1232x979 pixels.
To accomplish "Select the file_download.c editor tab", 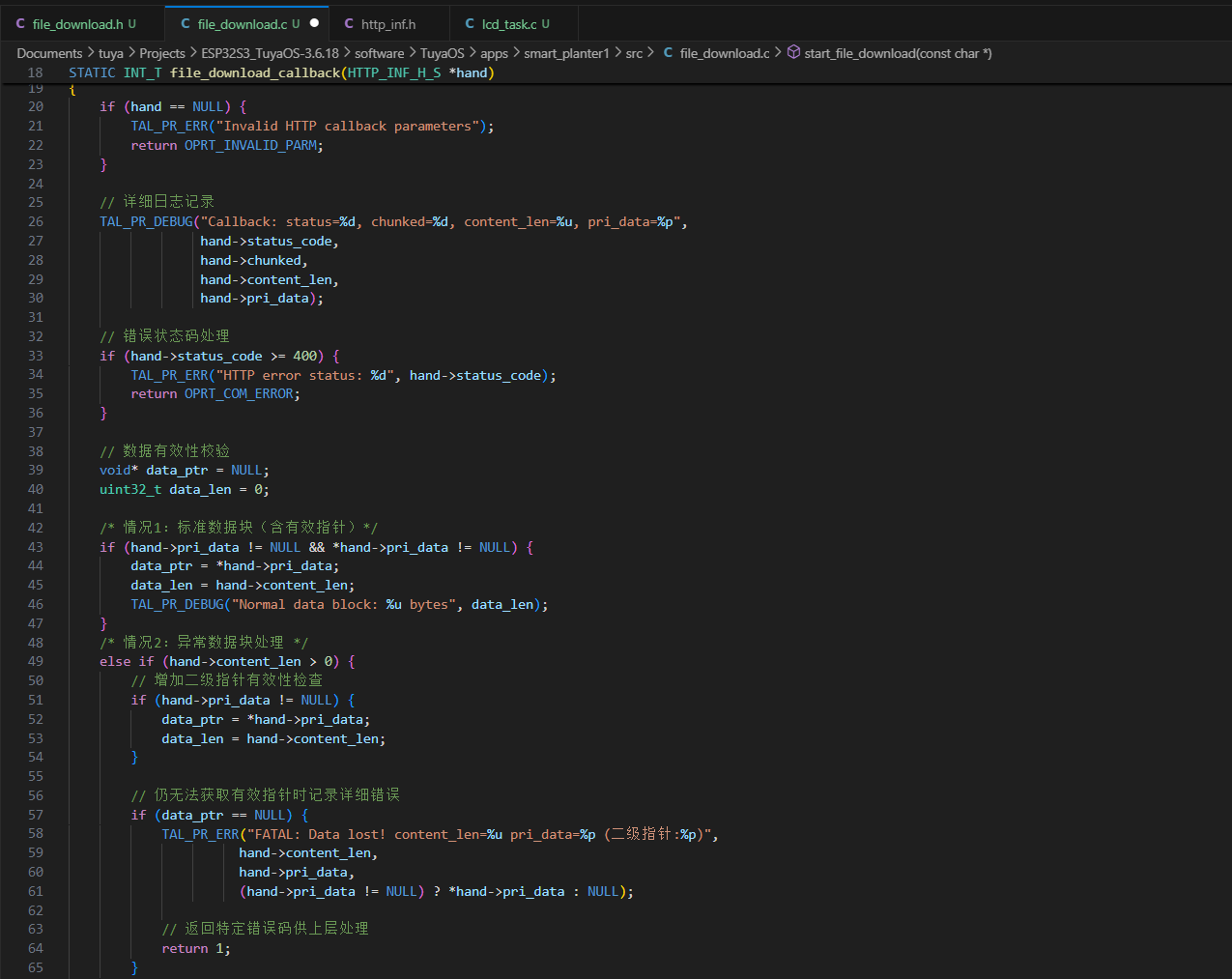I will [x=248, y=23].
